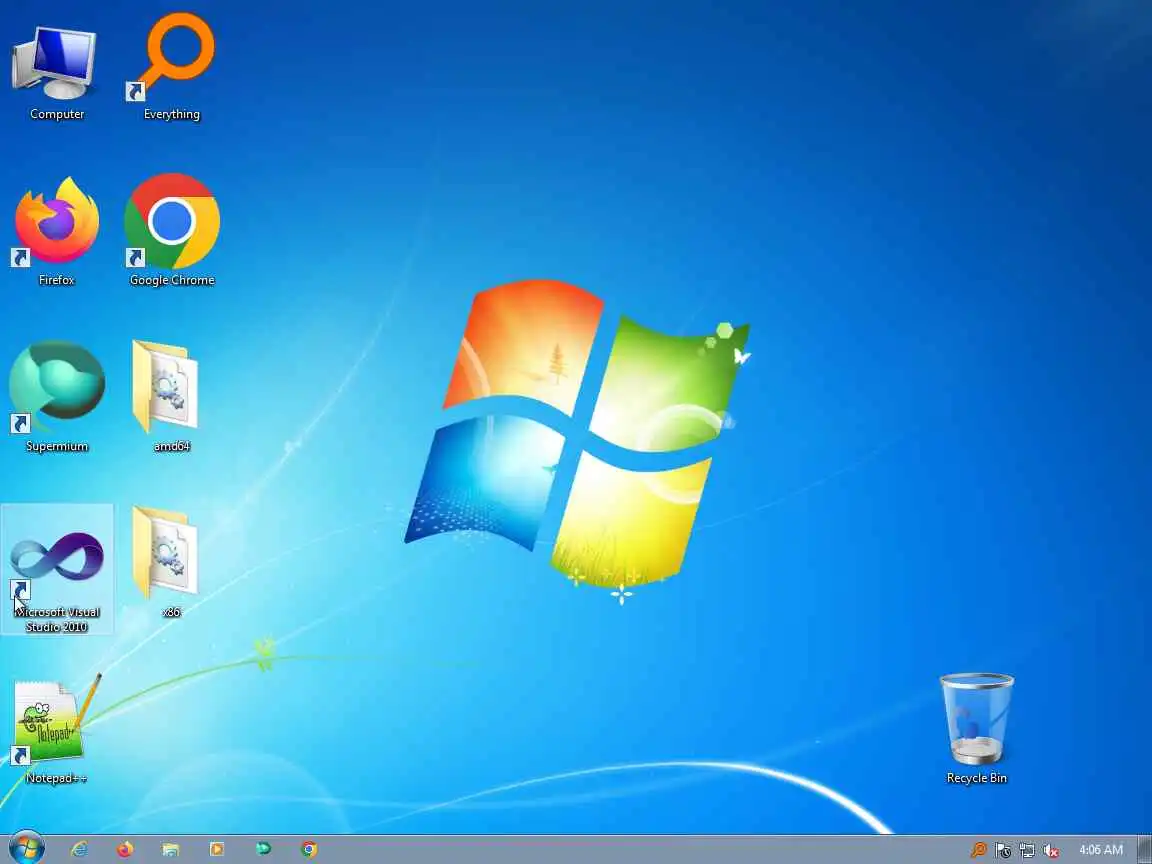
Task: Select the Recycle Bin icon
Action: (976, 729)
